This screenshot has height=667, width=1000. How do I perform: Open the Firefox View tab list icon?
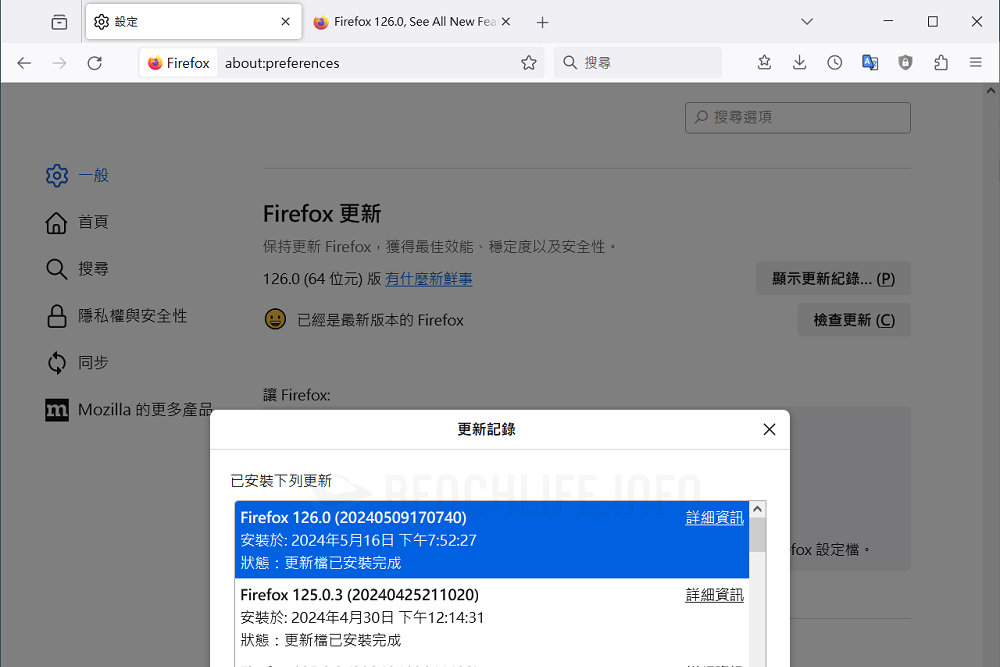click(x=59, y=22)
